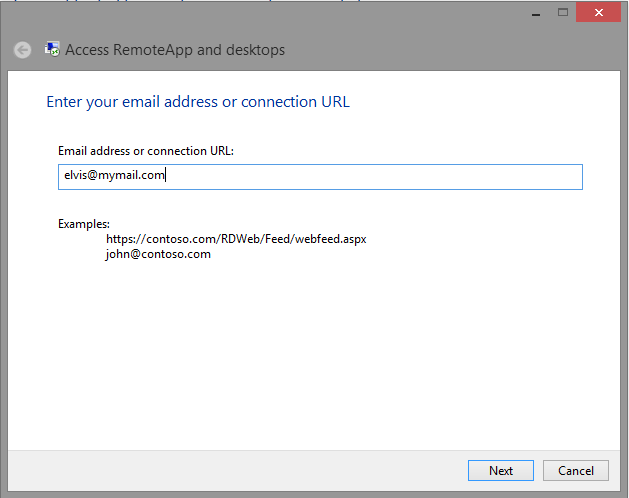
Task: Click blank white area below the examples
Action: tap(313, 353)
